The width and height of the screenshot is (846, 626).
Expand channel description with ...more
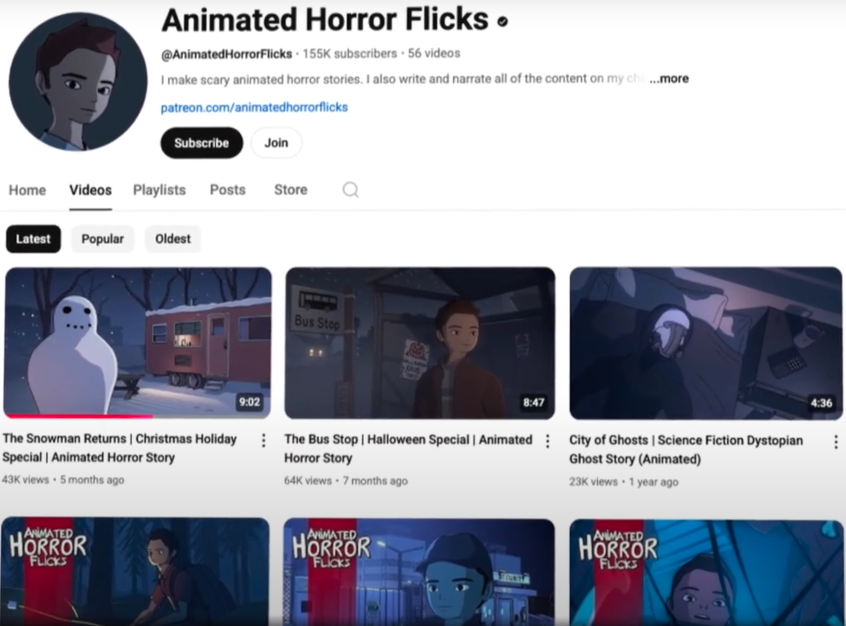(669, 79)
